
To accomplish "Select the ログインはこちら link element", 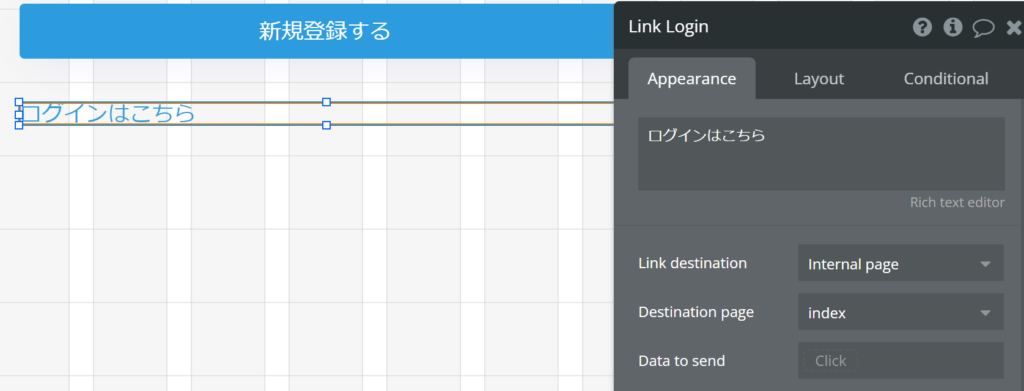I will [x=108, y=114].
